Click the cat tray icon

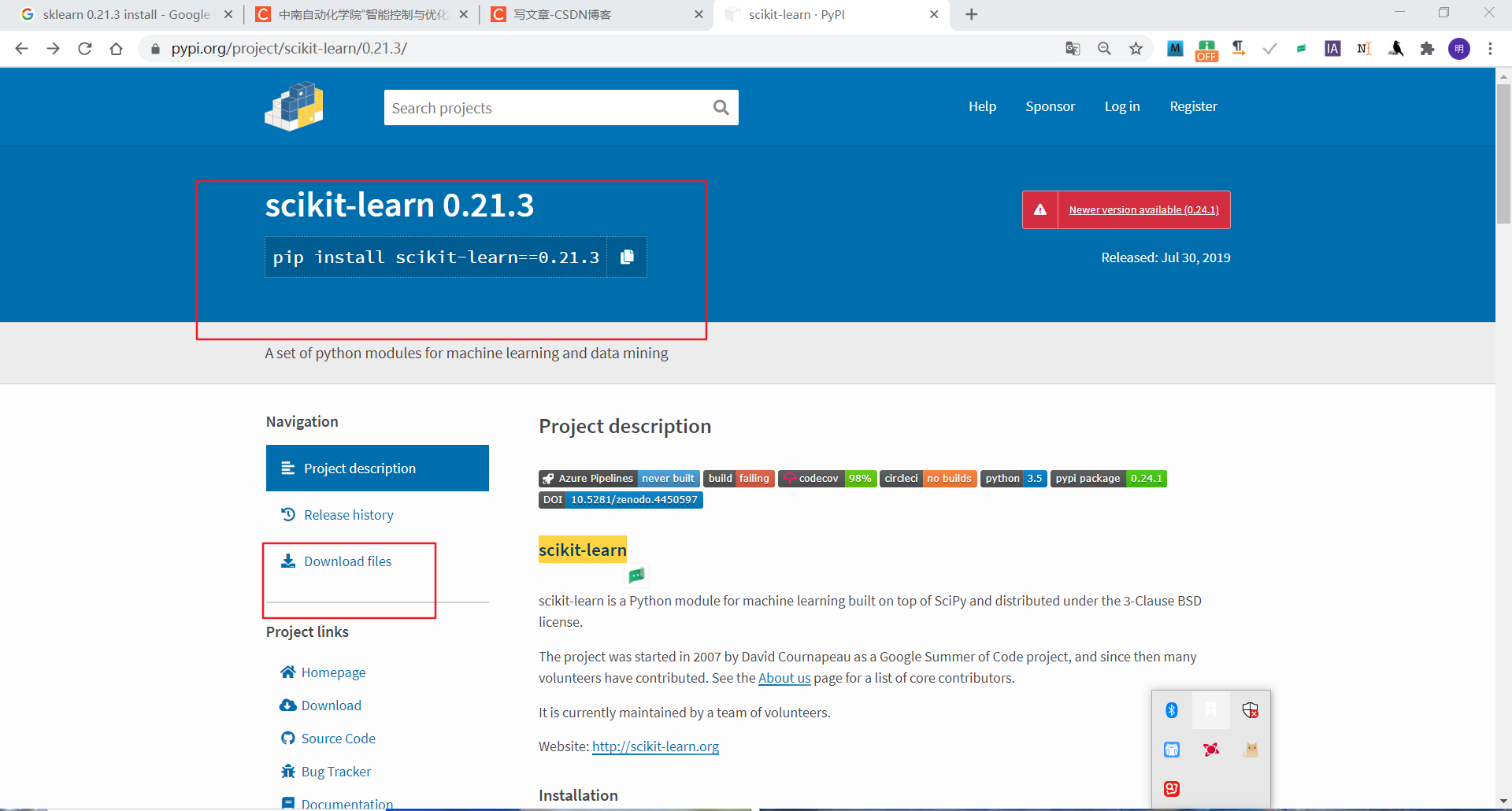click(x=1251, y=750)
